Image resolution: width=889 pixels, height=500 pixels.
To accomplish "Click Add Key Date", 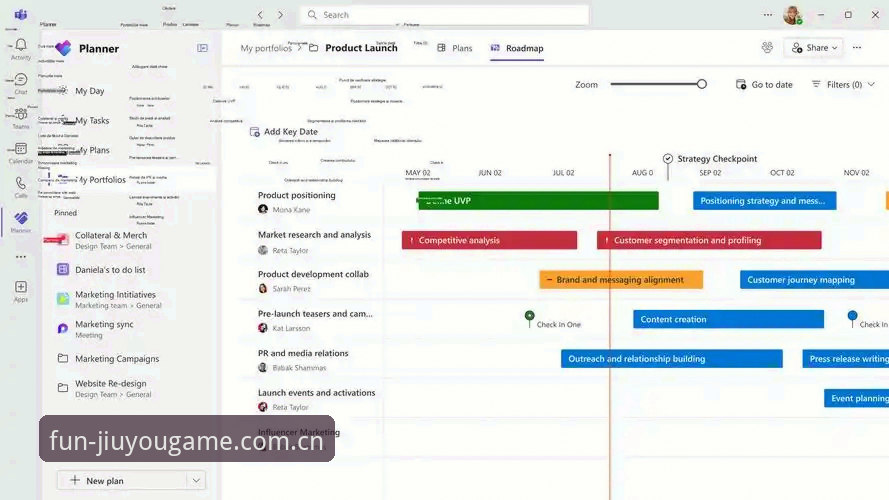I will pyautogui.click(x=283, y=132).
